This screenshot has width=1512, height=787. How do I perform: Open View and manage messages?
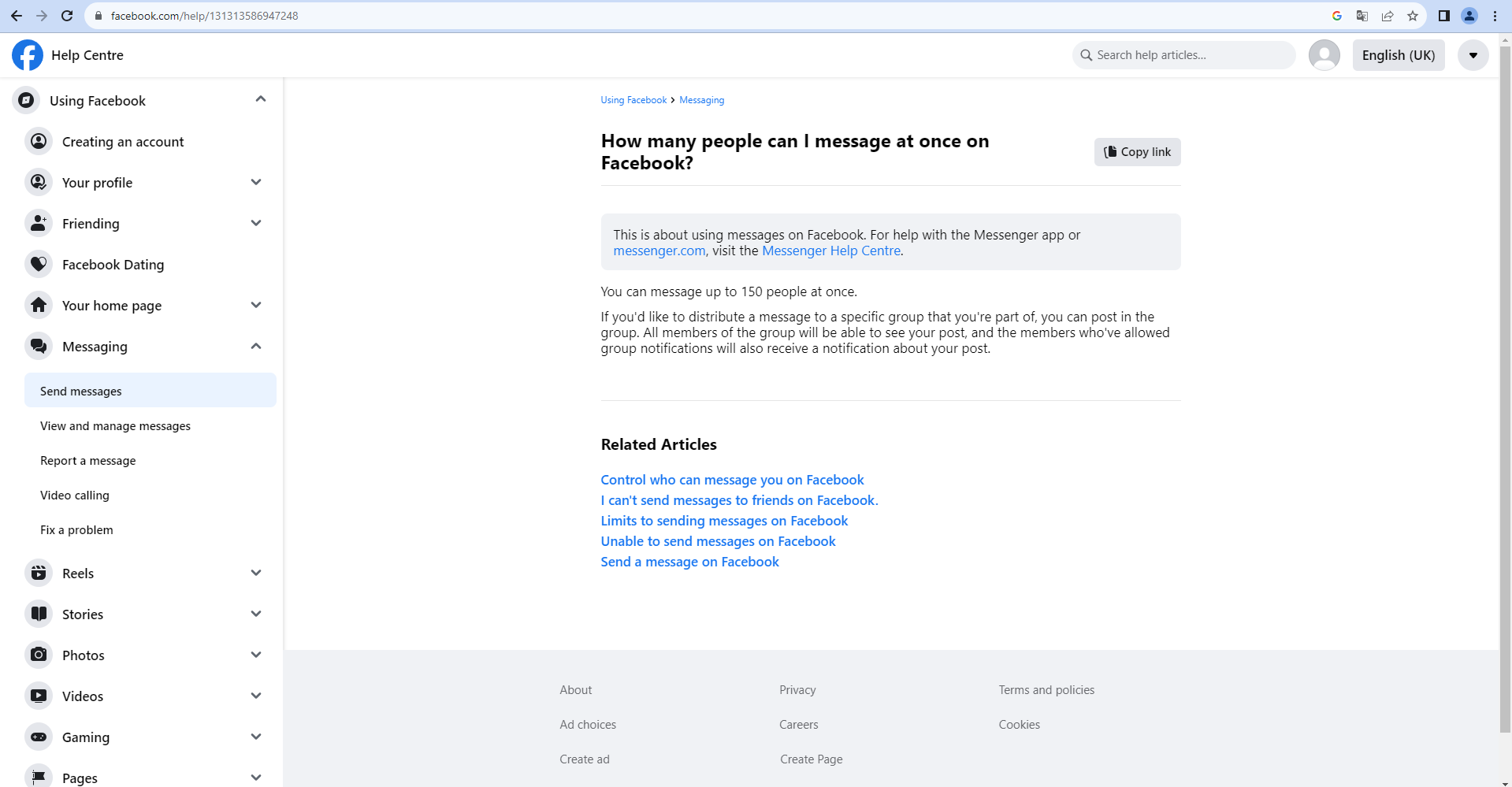116,426
